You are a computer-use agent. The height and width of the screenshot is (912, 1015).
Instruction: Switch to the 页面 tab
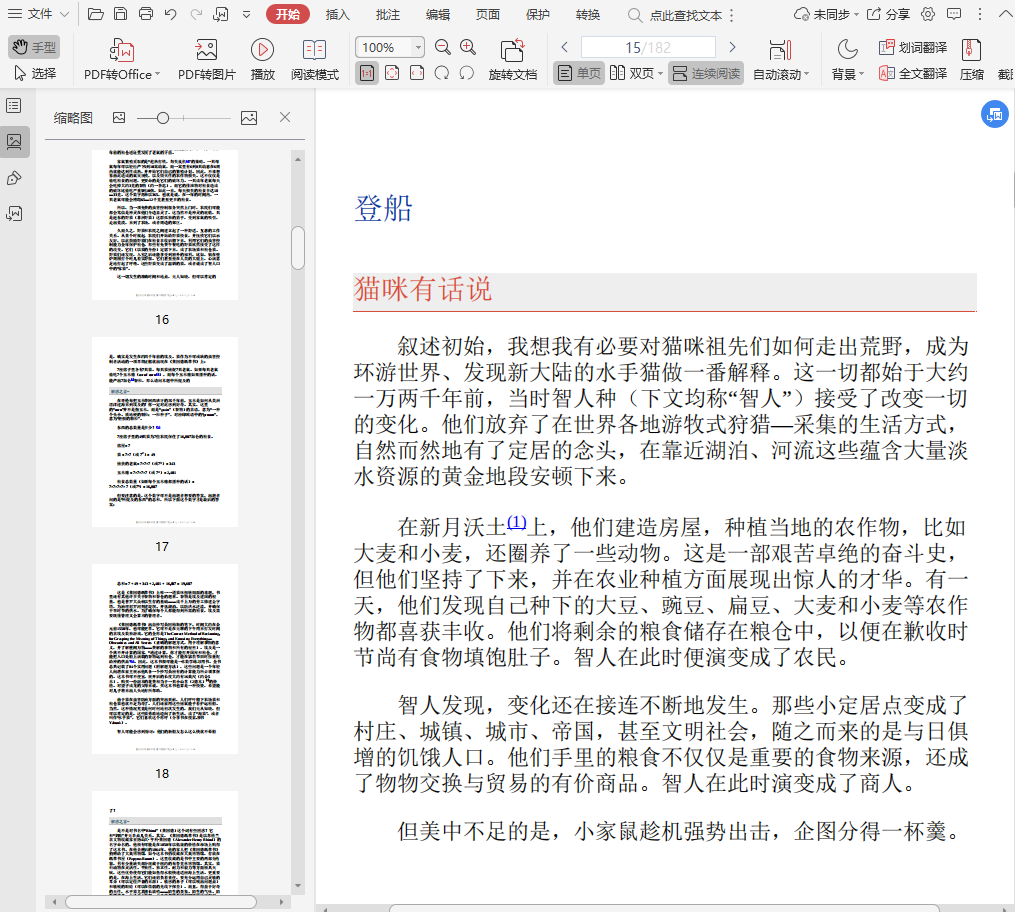(x=487, y=14)
